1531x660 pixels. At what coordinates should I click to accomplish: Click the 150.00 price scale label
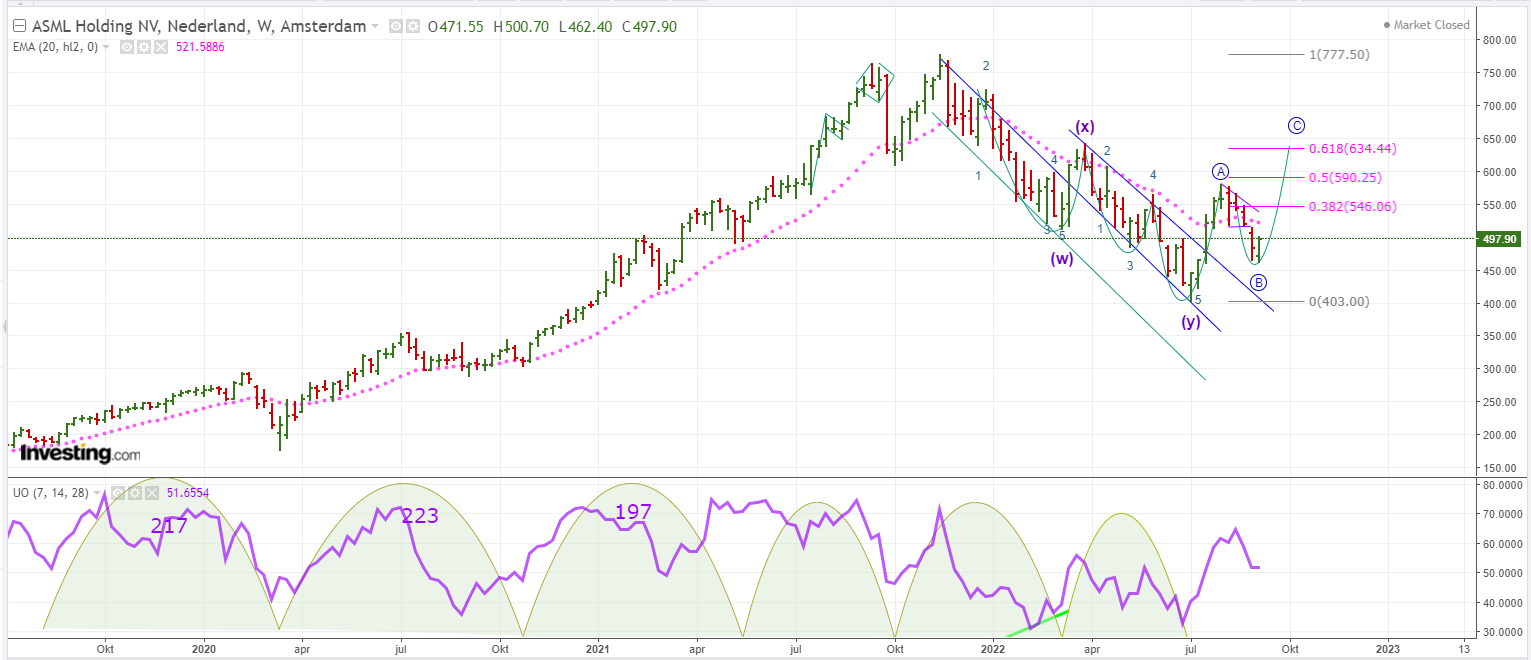pyautogui.click(x=1500, y=468)
